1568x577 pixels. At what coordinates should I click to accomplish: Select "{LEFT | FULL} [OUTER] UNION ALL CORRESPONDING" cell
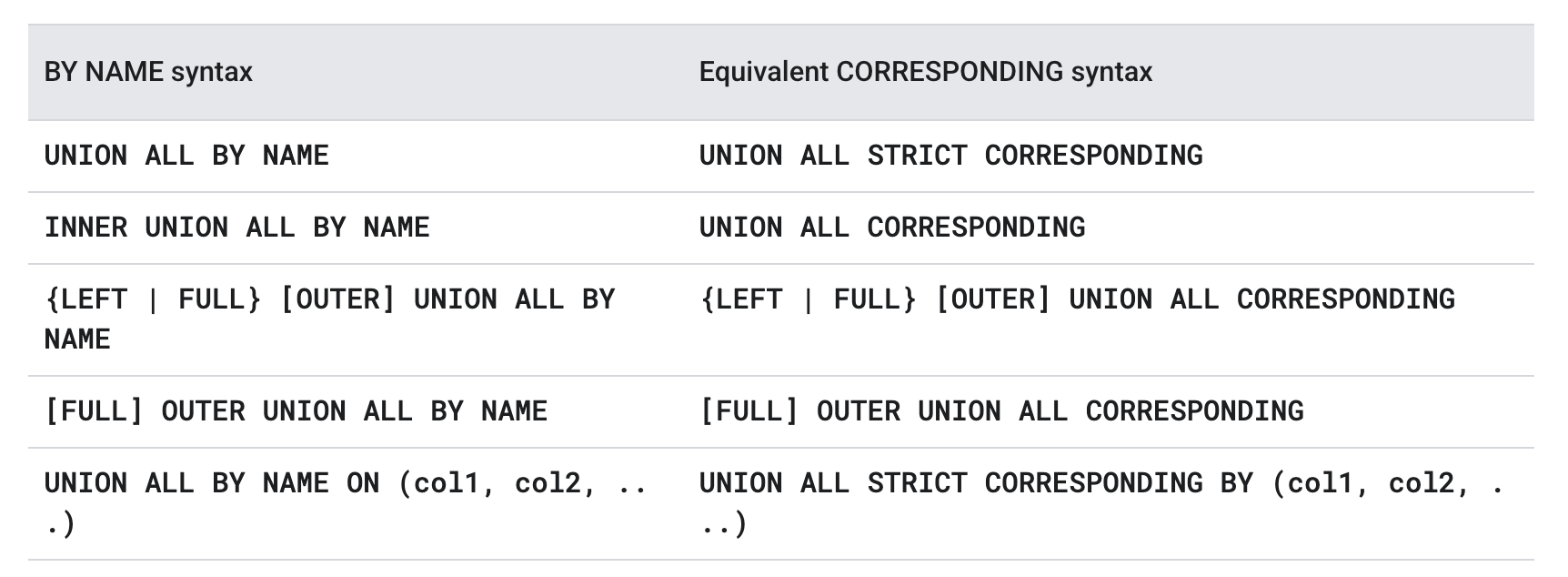[x=1077, y=299]
